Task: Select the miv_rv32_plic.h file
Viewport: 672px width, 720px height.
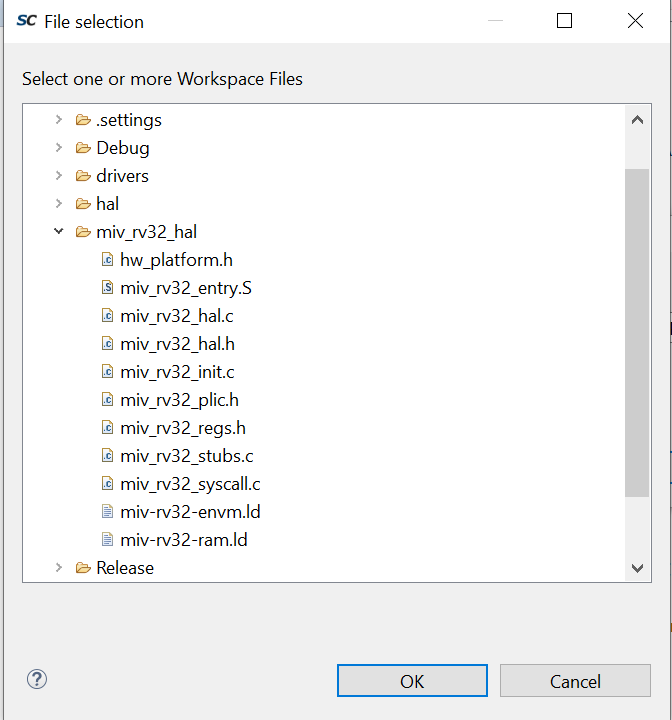Action: pyautogui.click(x=179, y=400)
